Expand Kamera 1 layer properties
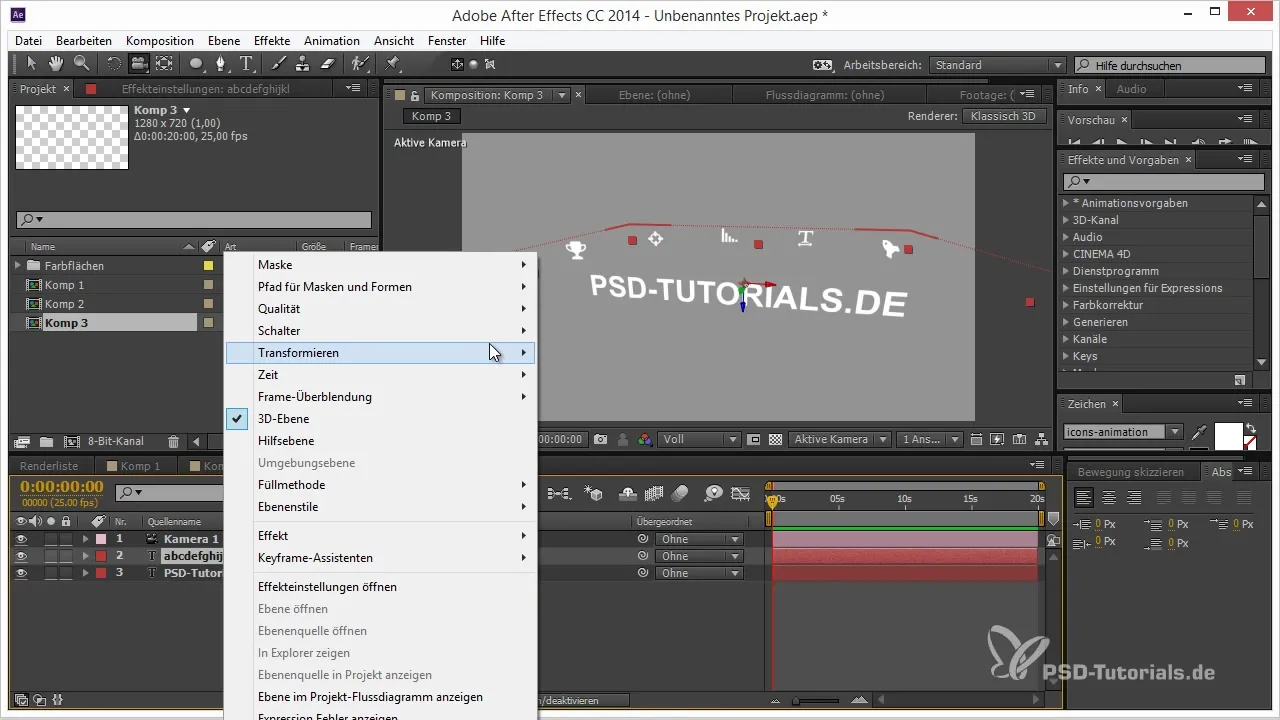1280x720 pixels. [x=86, y=539]
